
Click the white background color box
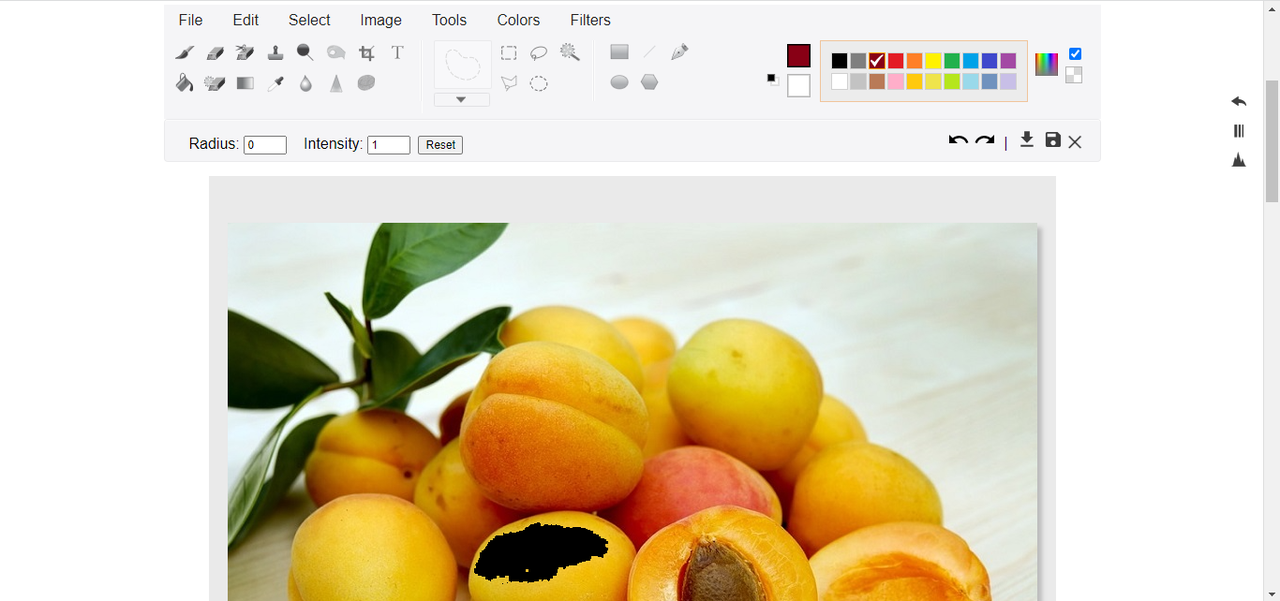(x=799, y=86)
